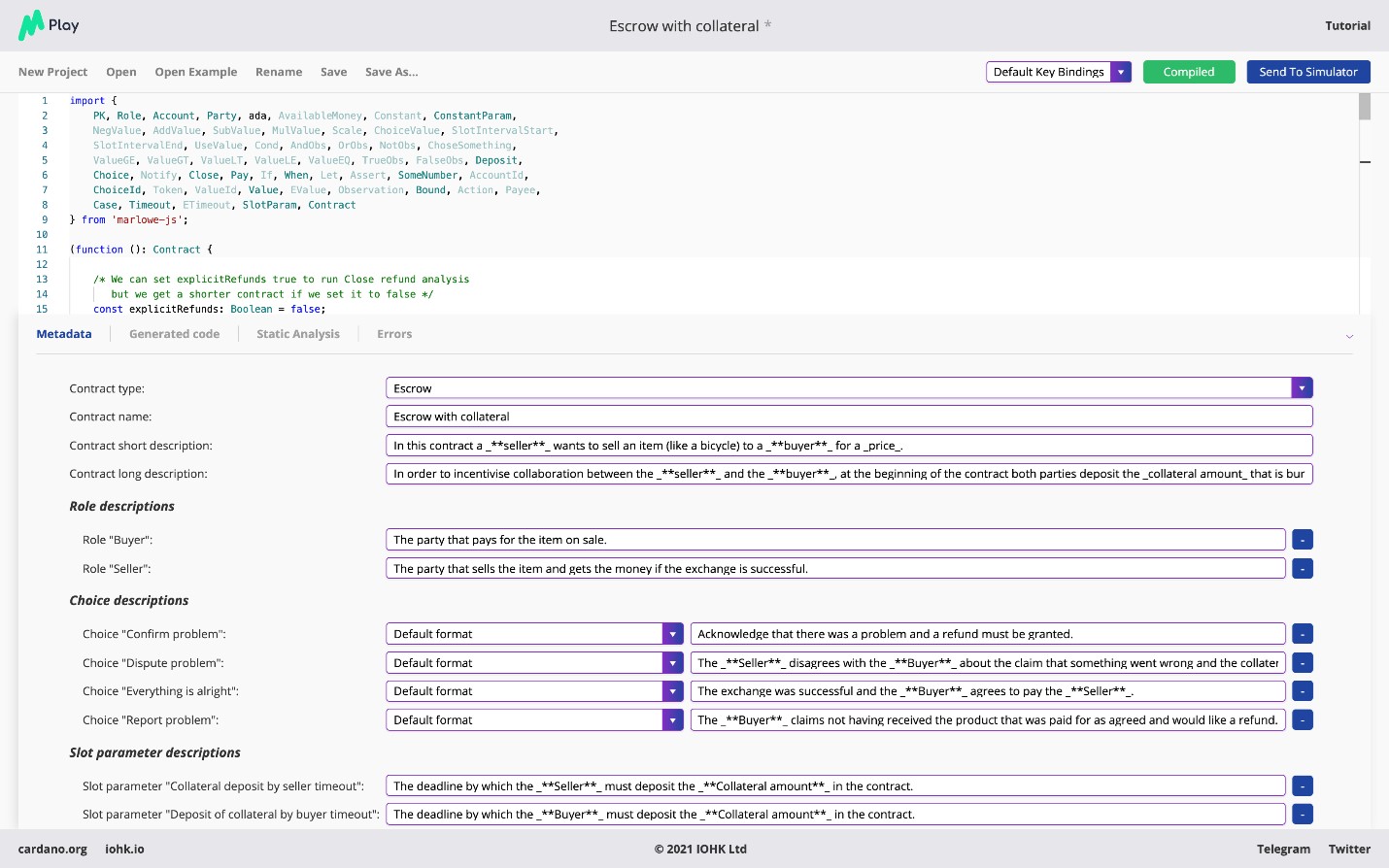Image resolution: width=1389 pixels, height=868 pixels.
Task: Click the "Choice descriptions" heading
Action: (129, 601)
